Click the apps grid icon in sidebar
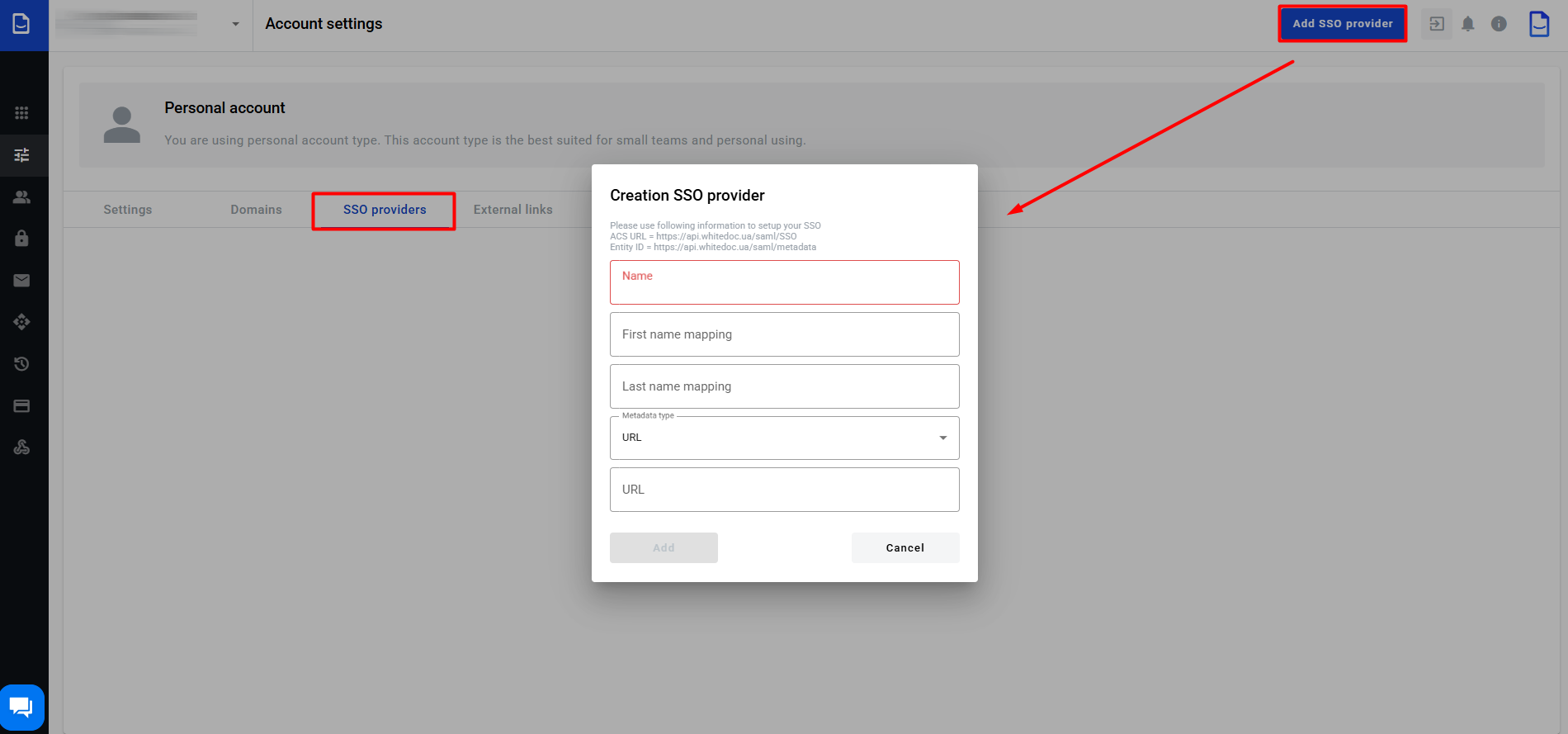This screenshot has width=1568, height=734. (x=22, y=113)
